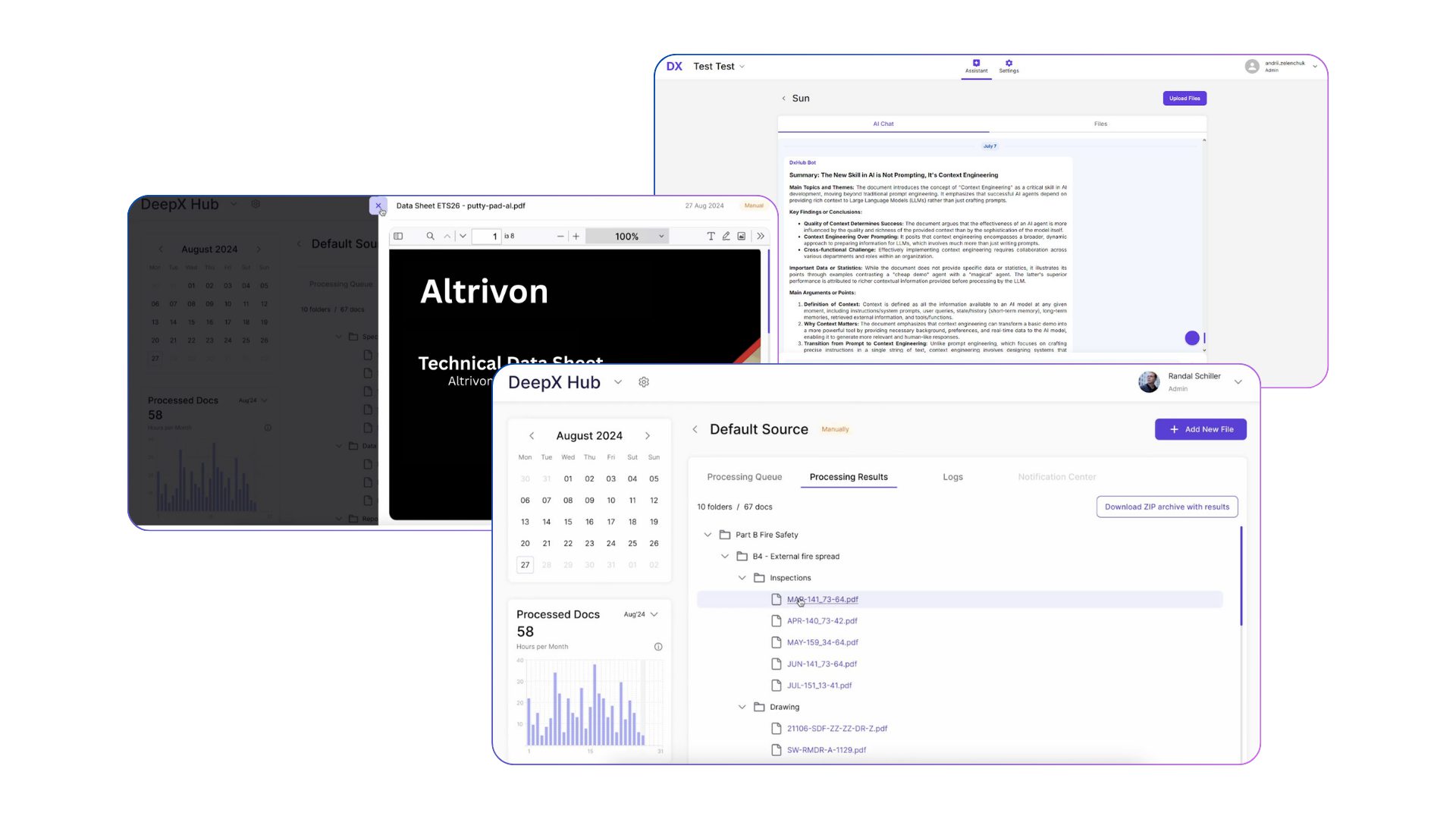Open the Logs tab

952,477
